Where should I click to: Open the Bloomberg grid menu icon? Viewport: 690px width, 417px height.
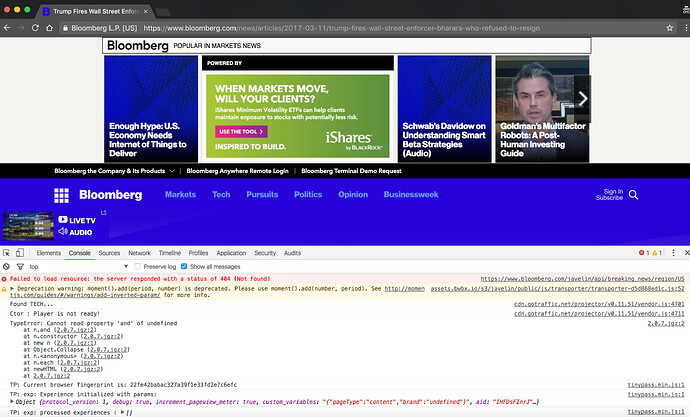tap(61, 195)
